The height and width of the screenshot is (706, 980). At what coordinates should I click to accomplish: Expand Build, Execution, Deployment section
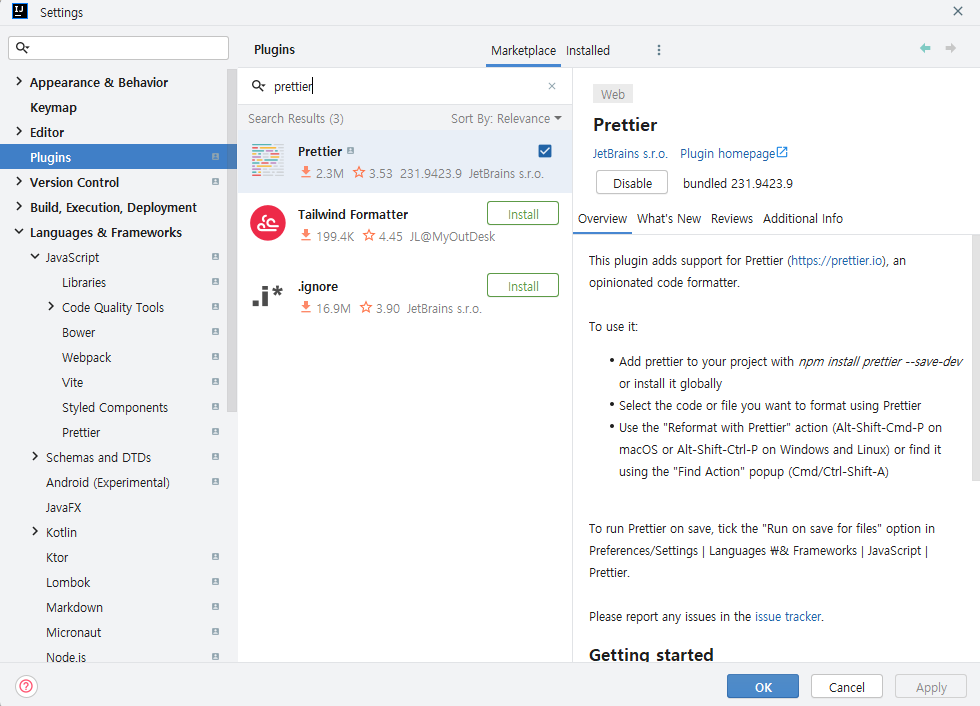[x=19, y=206]
